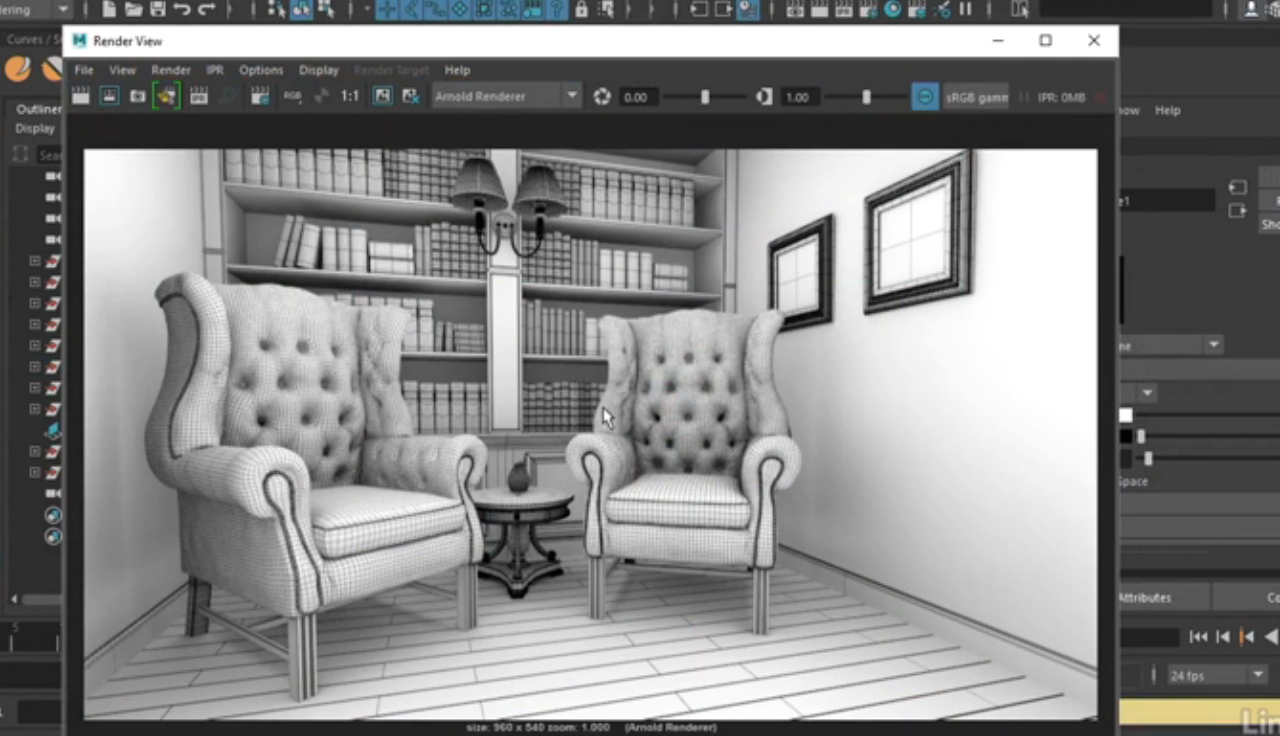Click Open Scene folder icon in Maya toolbar
The width and height of the screenshot is (1280, 736).
132,10
